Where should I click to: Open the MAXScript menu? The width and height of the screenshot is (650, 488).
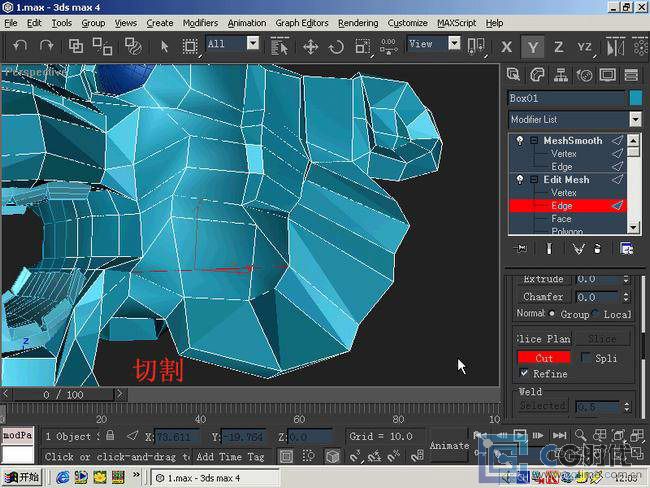[x=456, y=23]
